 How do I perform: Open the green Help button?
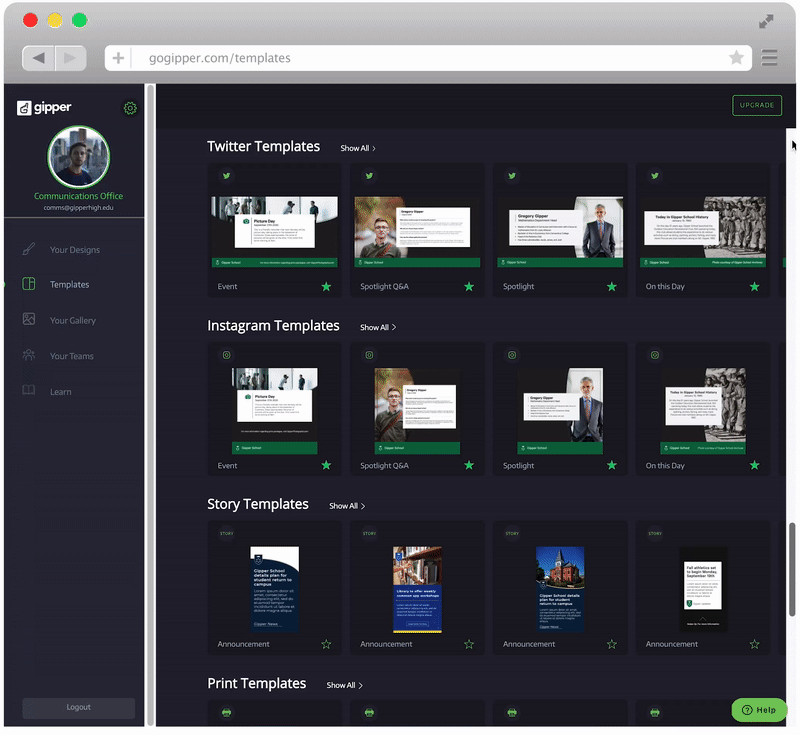tap(759, 709)
